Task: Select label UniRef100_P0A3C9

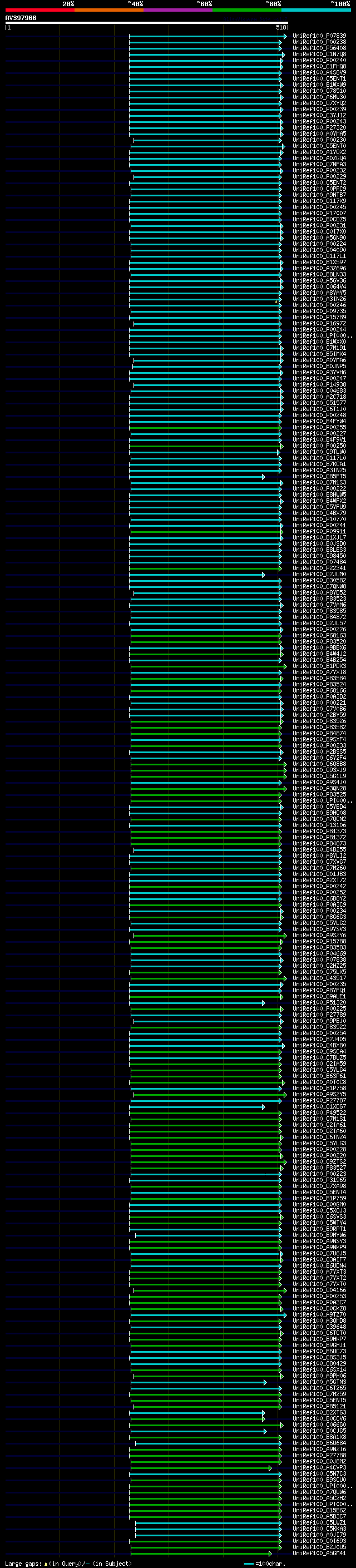Action: pos(319,904)
